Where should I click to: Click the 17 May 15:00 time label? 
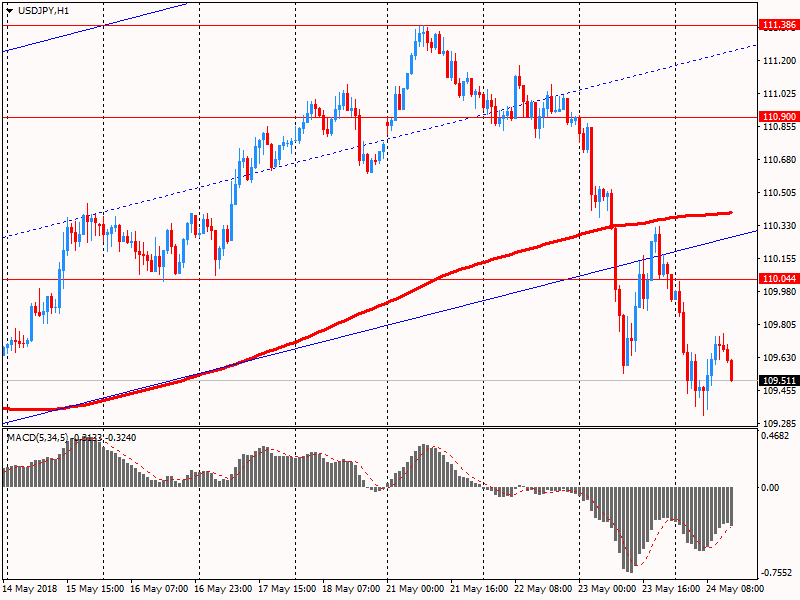coord(287,589)
